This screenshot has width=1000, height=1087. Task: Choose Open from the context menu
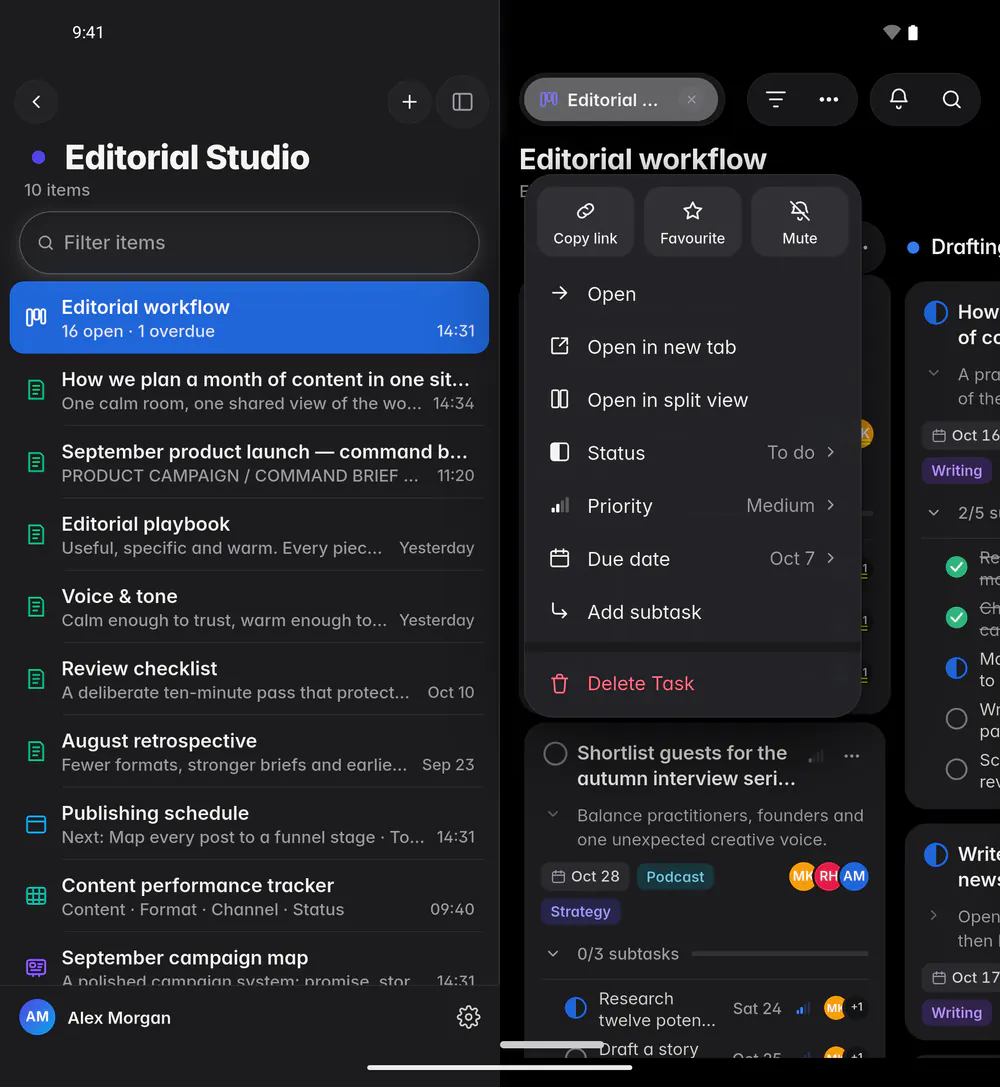[x=692, y=294]
